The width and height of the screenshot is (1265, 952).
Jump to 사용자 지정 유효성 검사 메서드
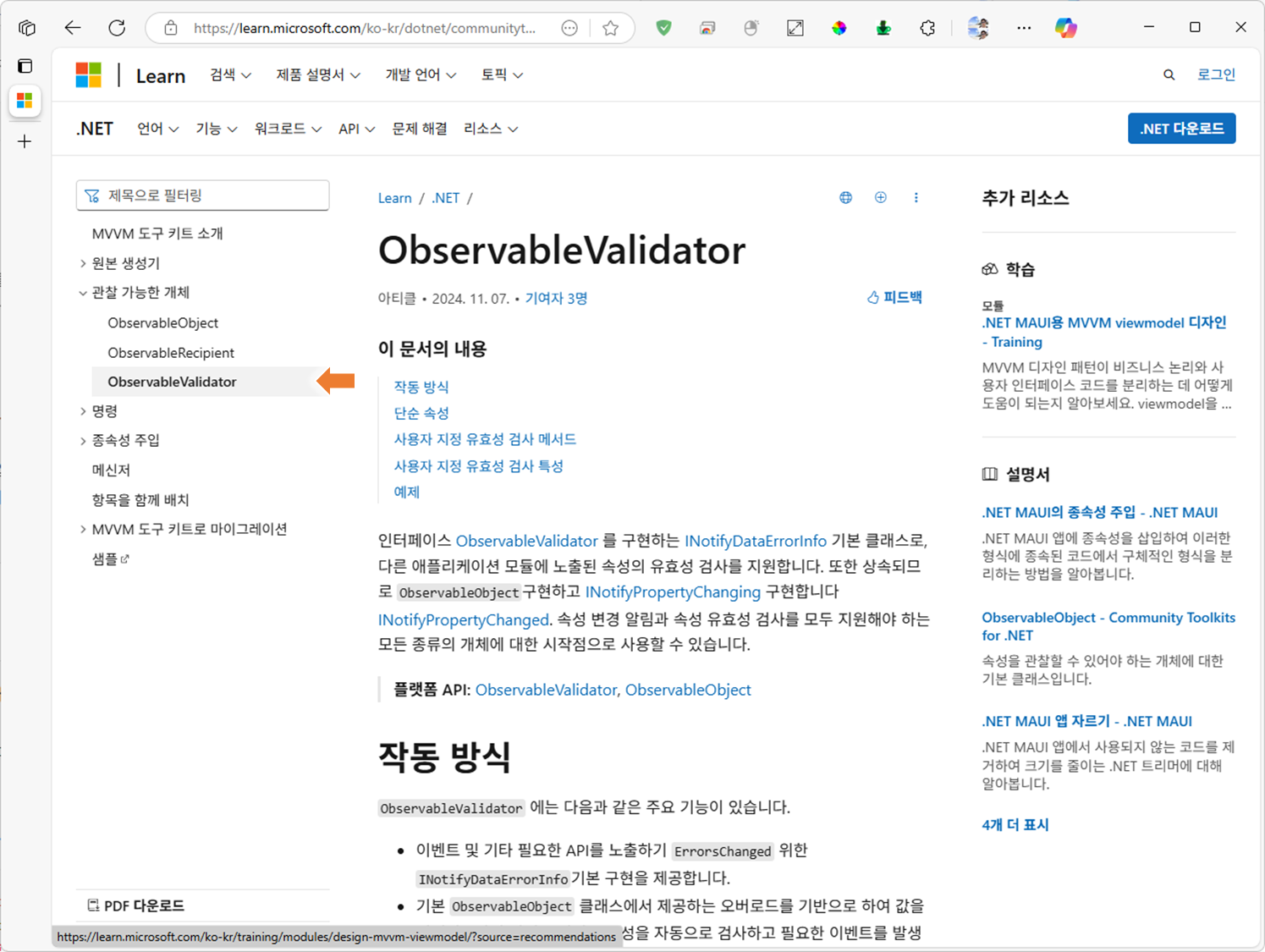485,439
